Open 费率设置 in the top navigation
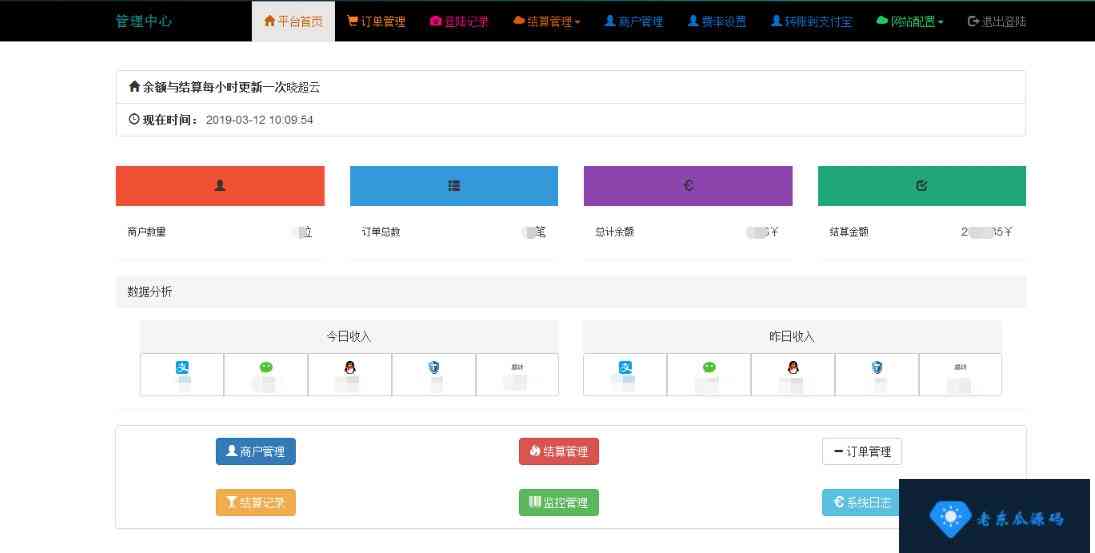This screenshot has width=1095, height=553. [717, 21]
